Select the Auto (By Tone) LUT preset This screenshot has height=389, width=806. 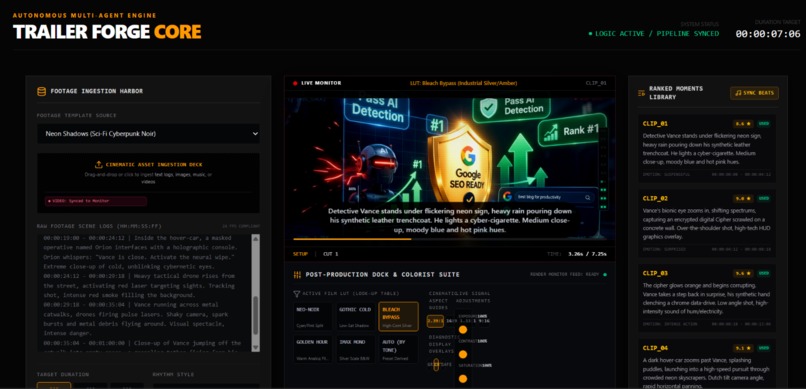[398, 349]
